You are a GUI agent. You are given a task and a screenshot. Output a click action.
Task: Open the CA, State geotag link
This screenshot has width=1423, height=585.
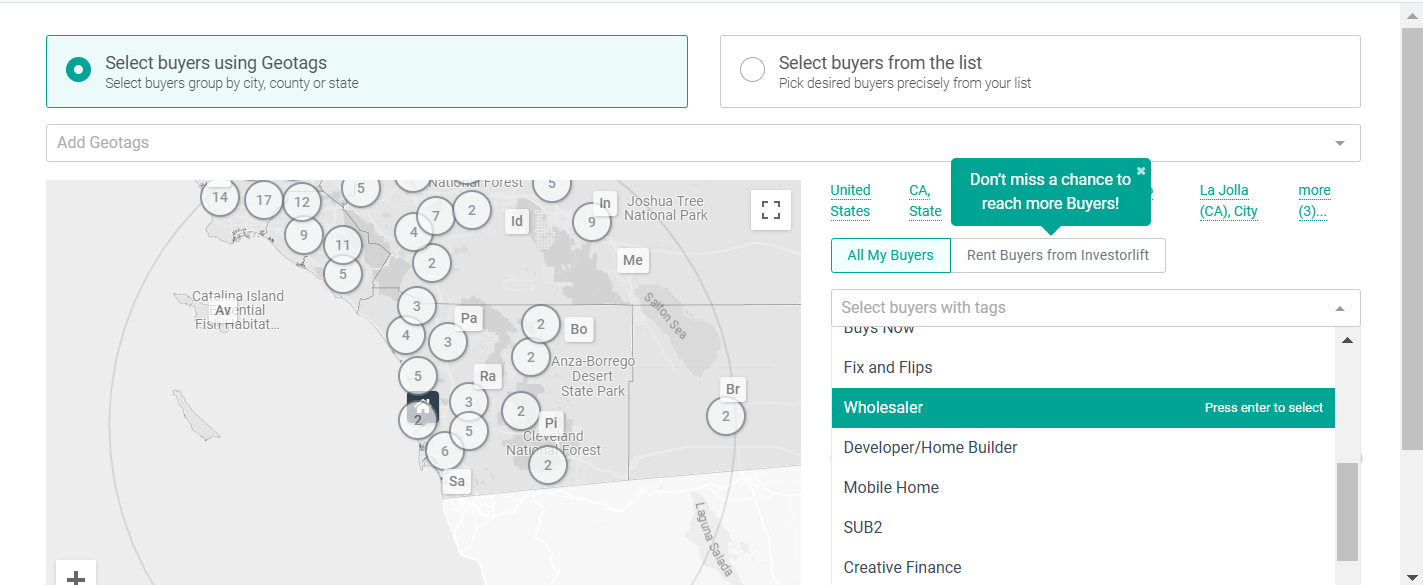[925, 200]
